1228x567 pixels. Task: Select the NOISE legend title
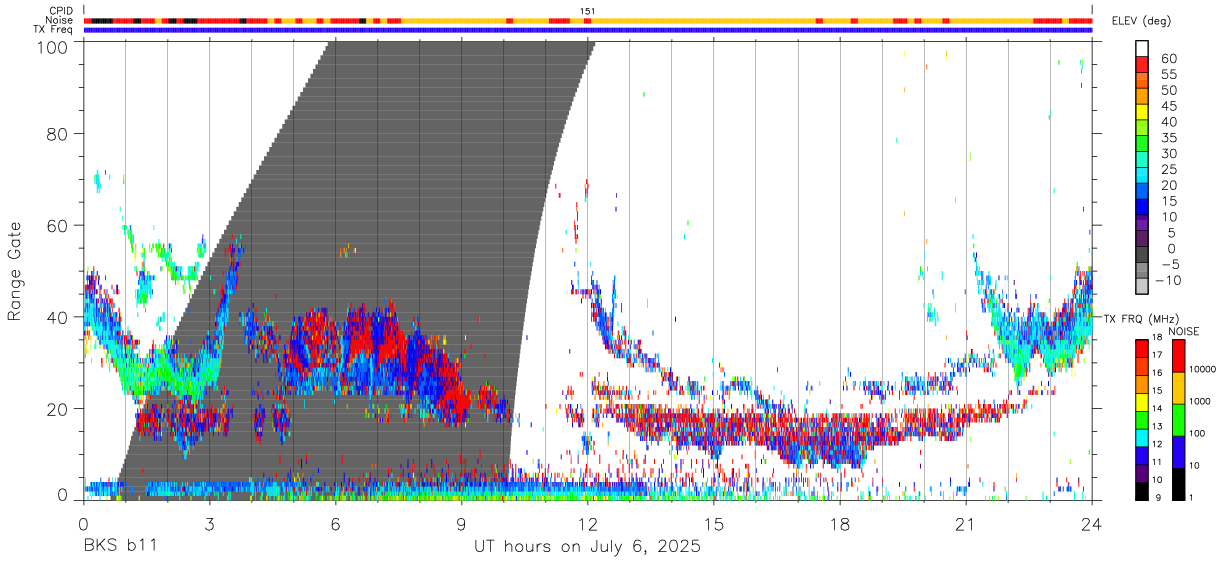pyautogui.click(x=1183, y=331)
